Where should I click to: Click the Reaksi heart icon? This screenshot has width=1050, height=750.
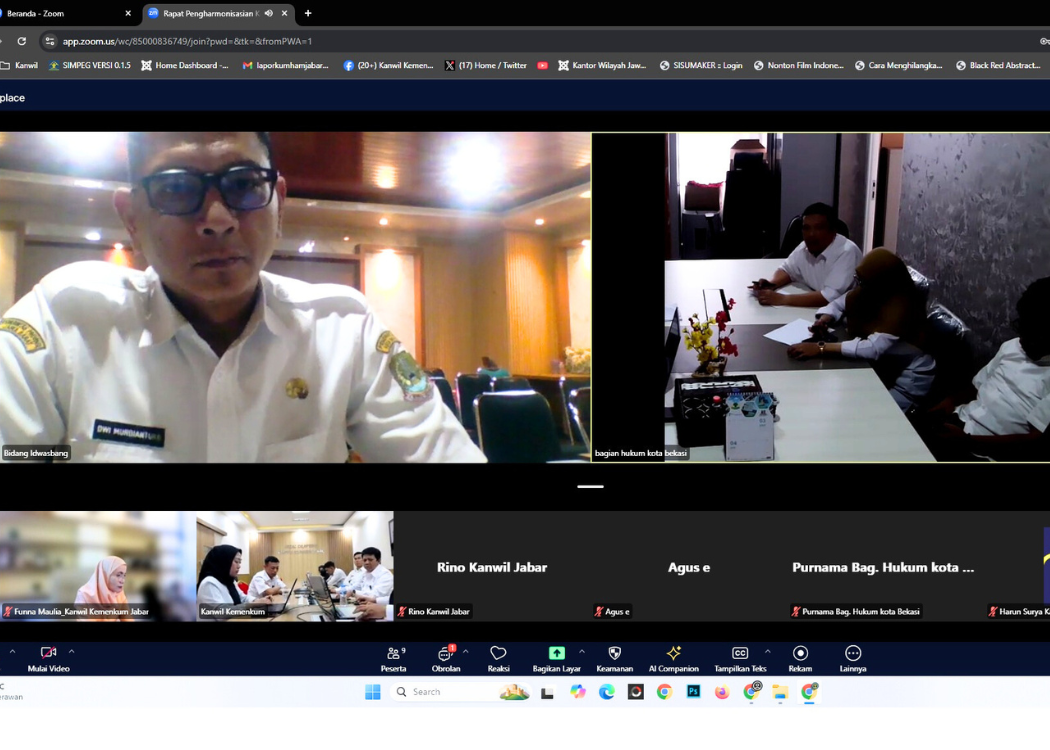click(x=498, y=658)
